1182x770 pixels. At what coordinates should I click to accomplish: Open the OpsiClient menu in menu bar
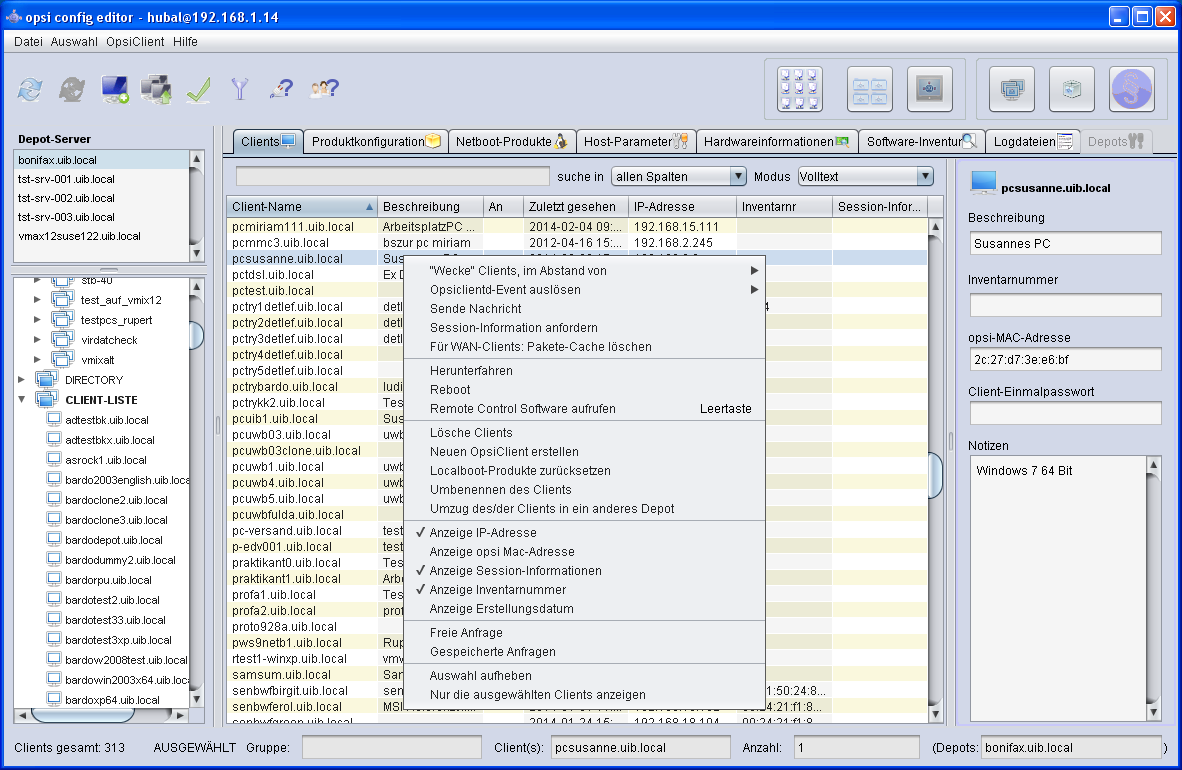click(134, 42)
